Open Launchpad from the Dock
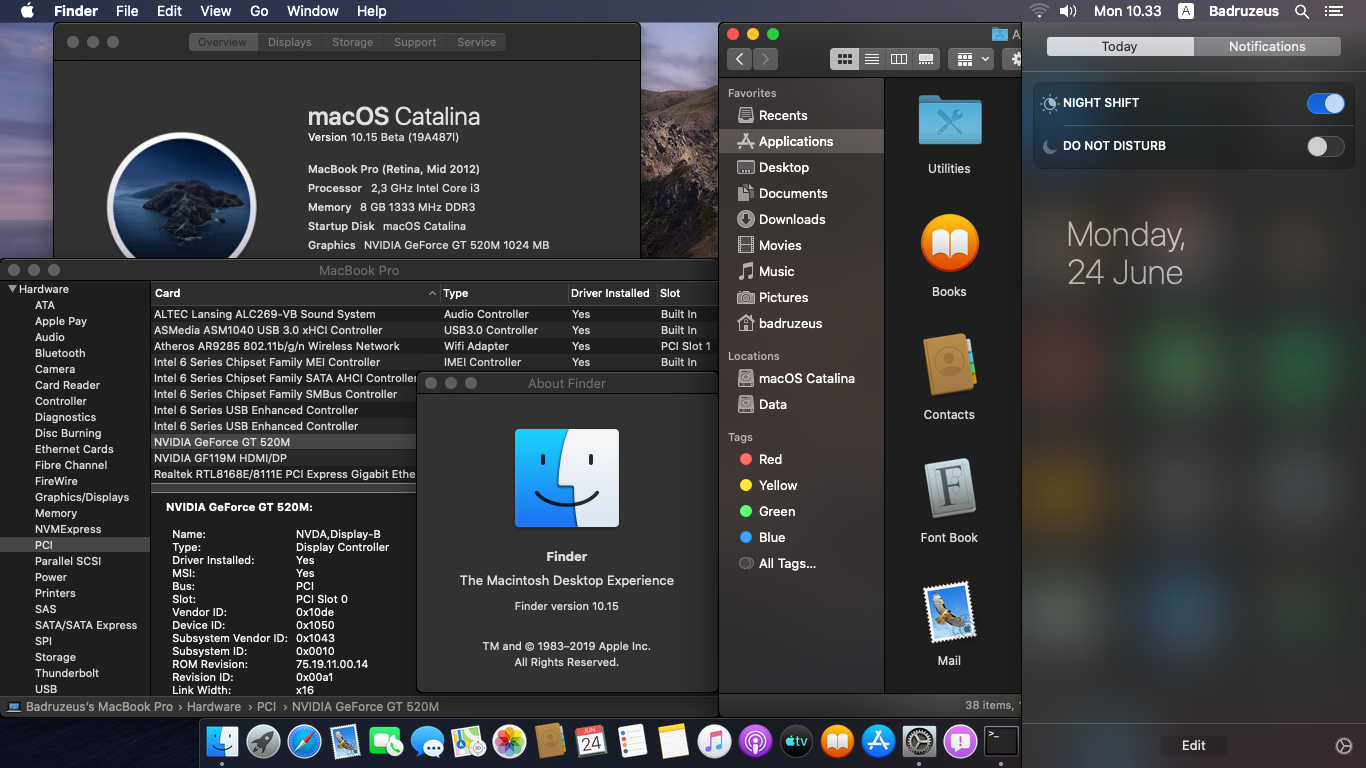The width and height of the screenshot is (1366, 768). click(264, 741)
